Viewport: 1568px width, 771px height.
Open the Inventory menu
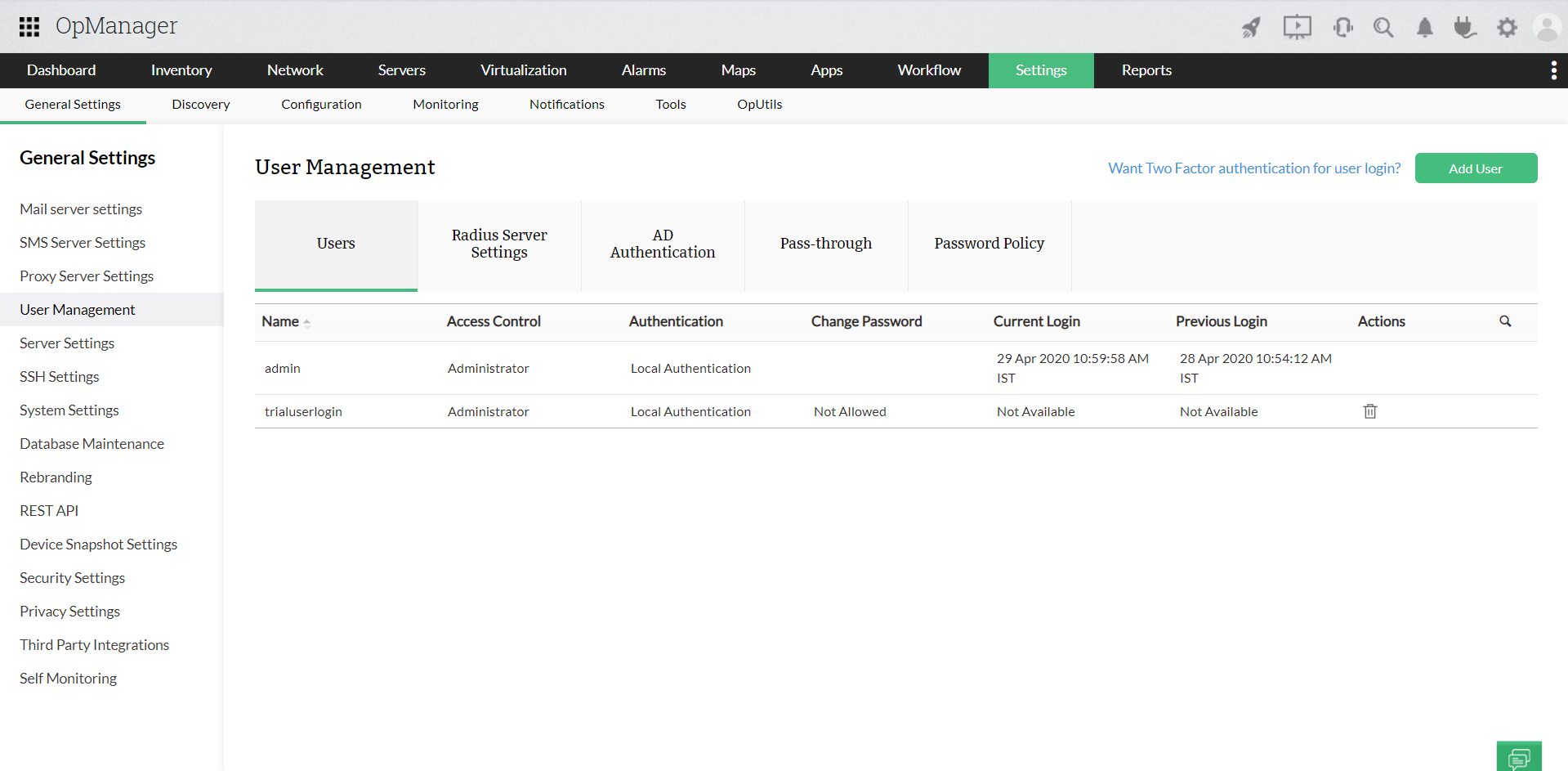[x=181, y=70]
